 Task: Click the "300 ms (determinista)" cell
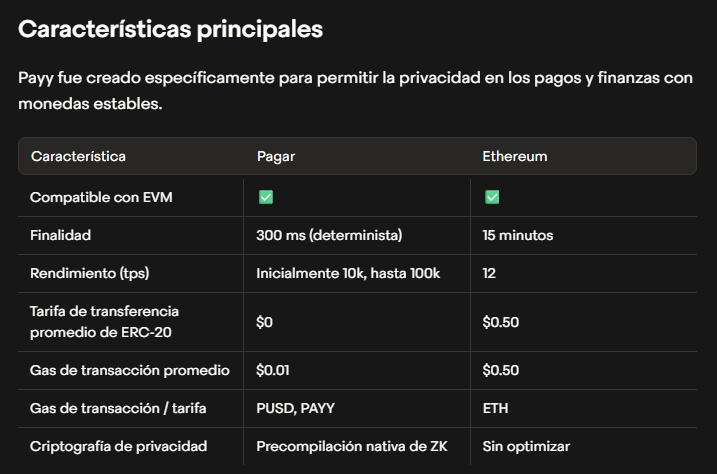[x=329, y=236]
